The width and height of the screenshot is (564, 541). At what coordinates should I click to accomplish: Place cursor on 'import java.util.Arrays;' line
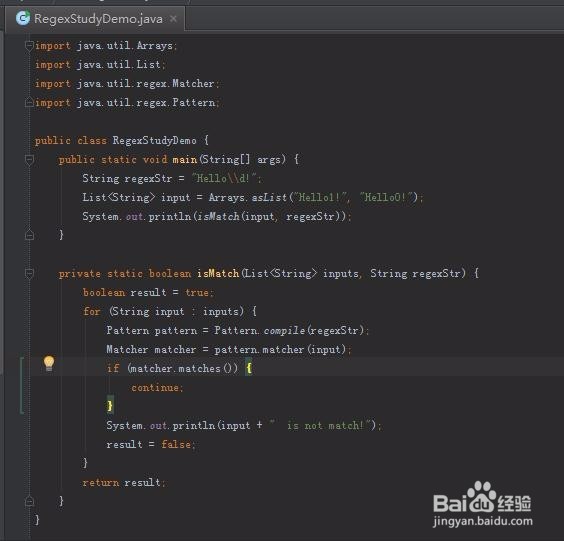click(106, 46)
